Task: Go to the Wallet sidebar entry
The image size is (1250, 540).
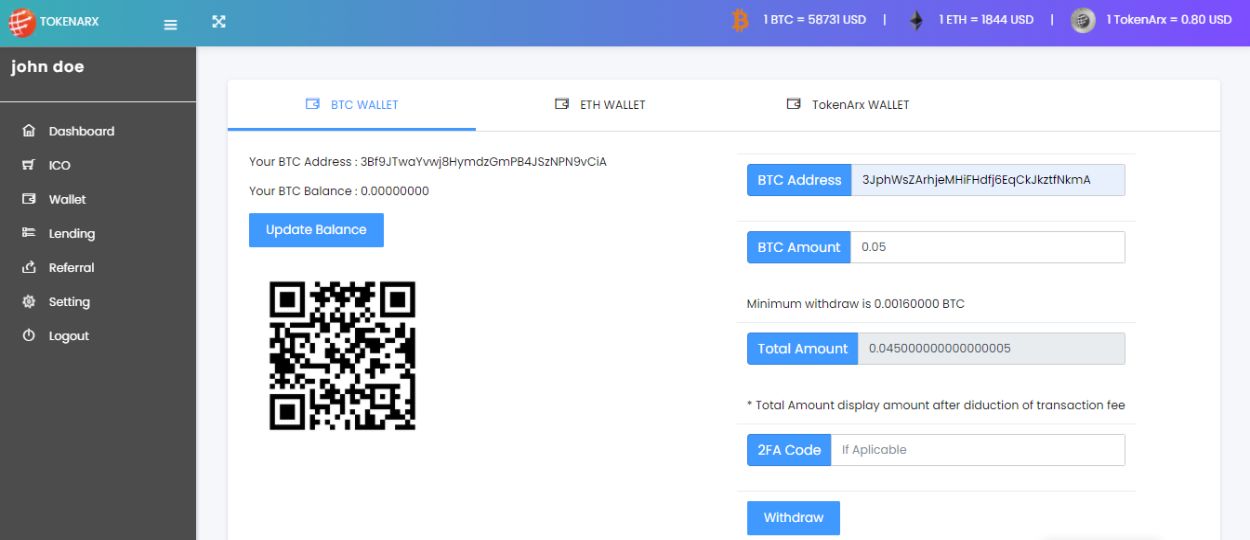Action: [98, 199]
